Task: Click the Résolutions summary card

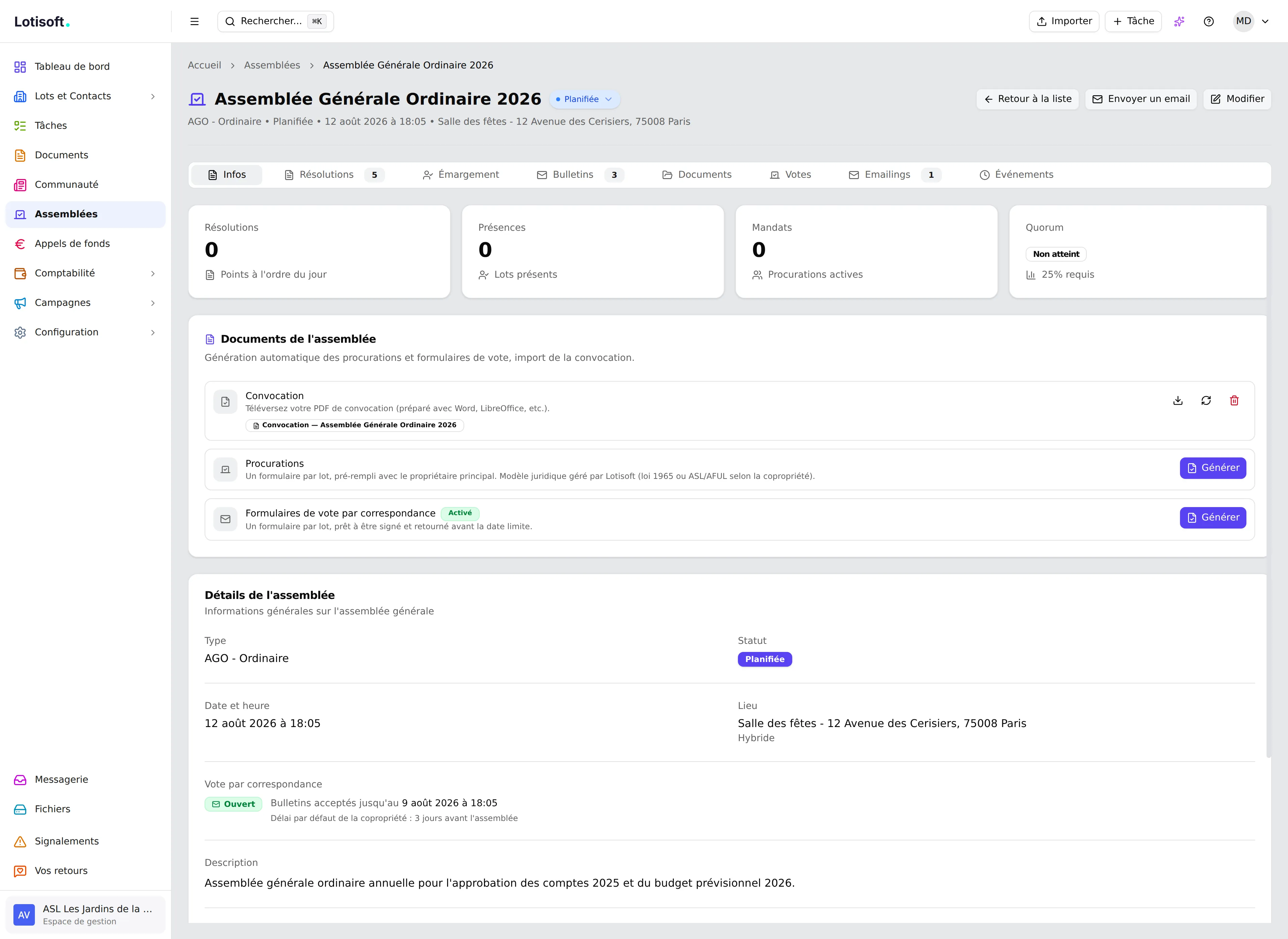Action: click(319, 252)
